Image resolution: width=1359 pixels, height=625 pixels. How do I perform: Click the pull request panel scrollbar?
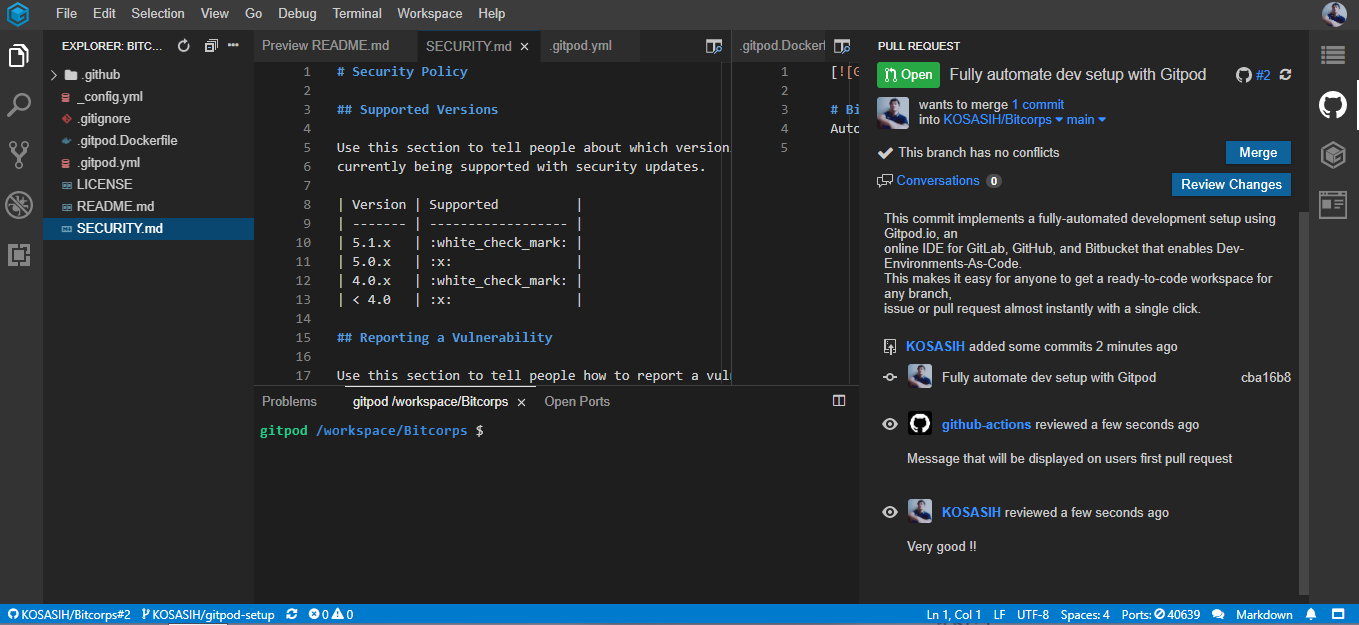tap(1303, 402)
